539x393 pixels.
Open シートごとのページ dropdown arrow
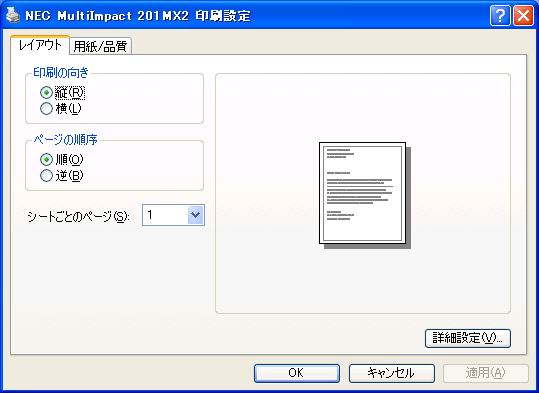coord(196,215)
